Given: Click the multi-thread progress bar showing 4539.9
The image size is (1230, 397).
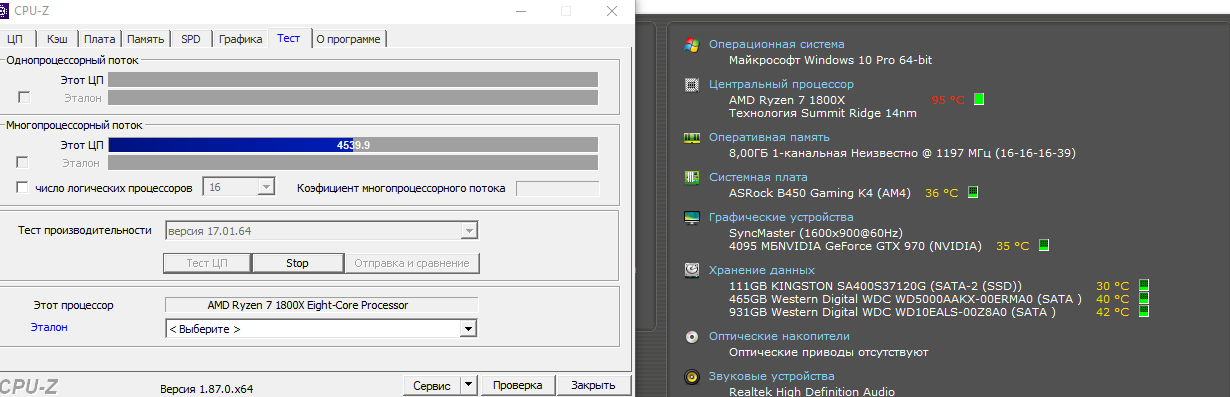Looking at the screenshot, I should (x=353, y=145).
